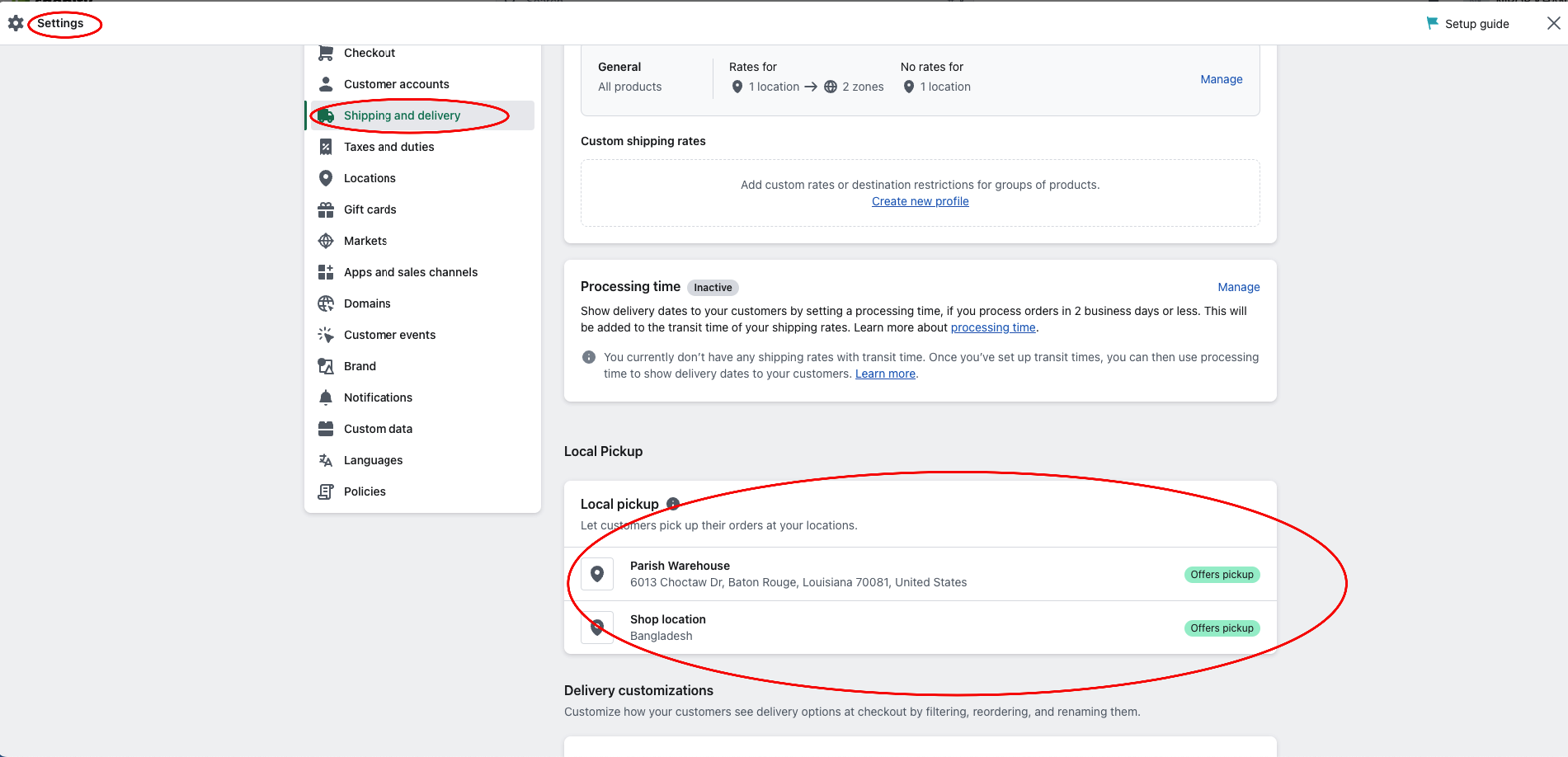Click the Languages translate icon
This screenshot has width=1568, height=757.
[326, 460]
